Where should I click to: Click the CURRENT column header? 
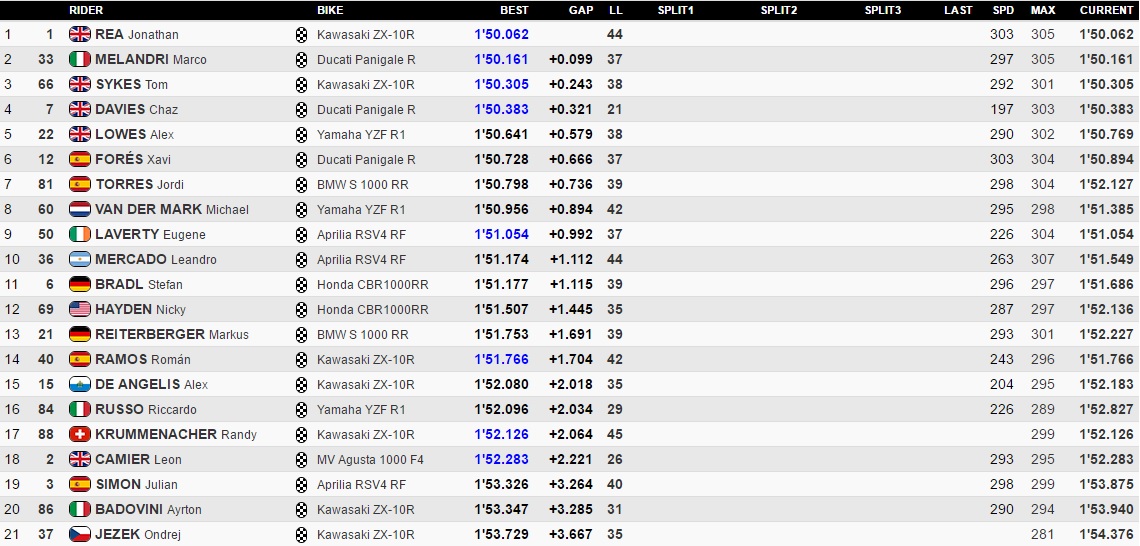1106,10
